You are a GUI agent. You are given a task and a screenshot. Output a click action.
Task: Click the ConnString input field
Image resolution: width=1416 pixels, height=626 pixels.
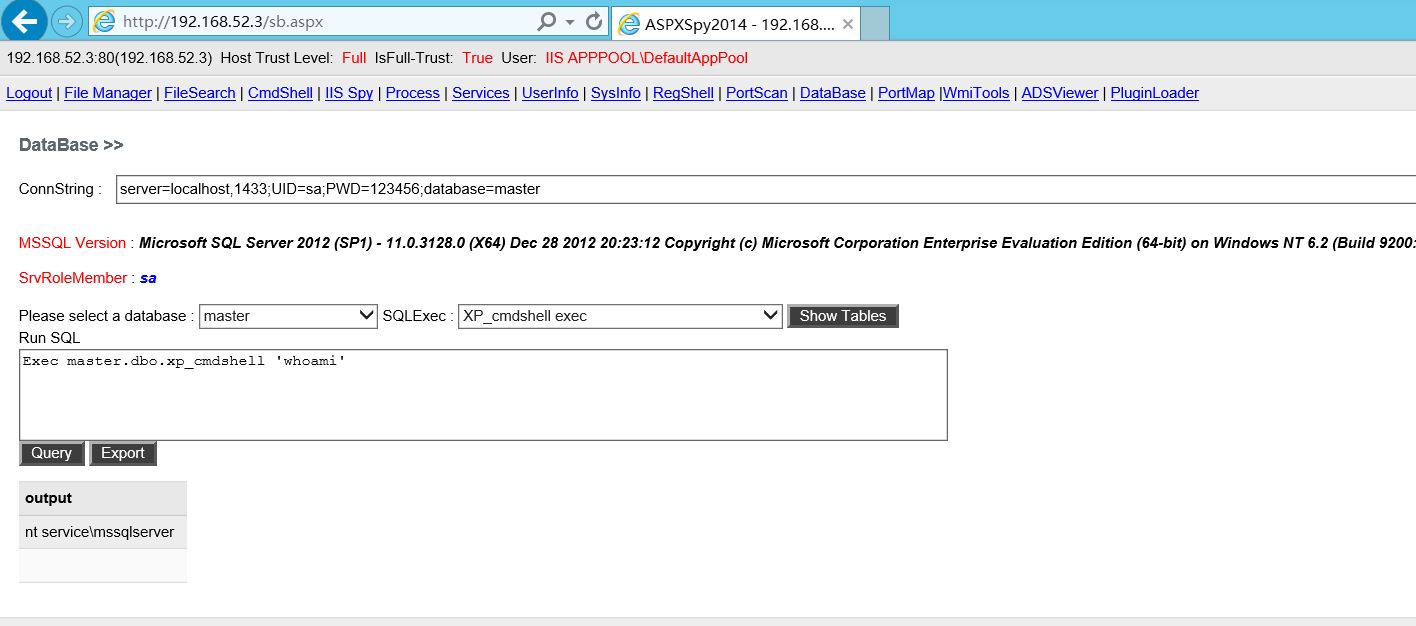click(766, 189)
